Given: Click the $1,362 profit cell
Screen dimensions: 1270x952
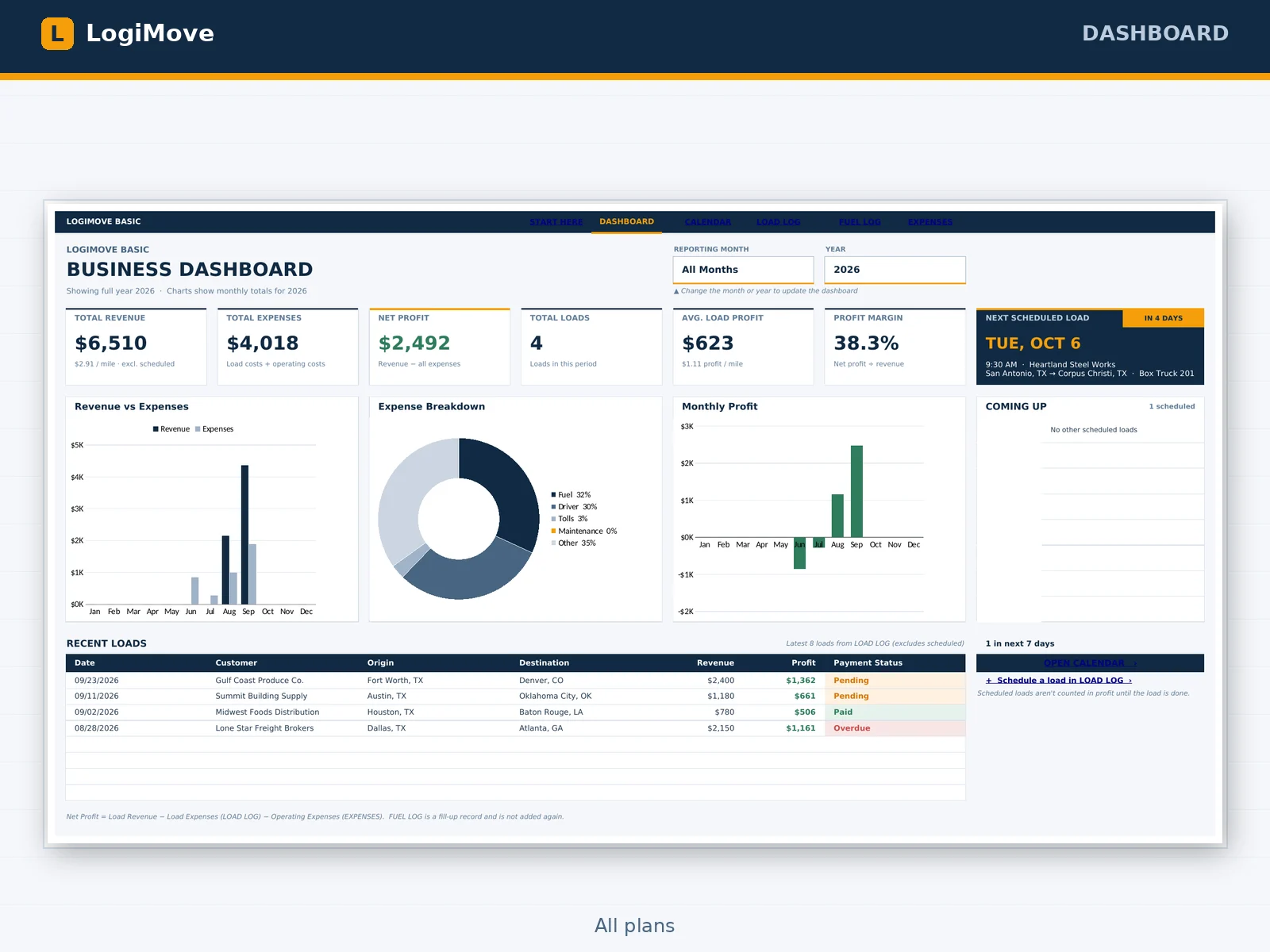Looking at the screenshot, I should coord(800,681).
